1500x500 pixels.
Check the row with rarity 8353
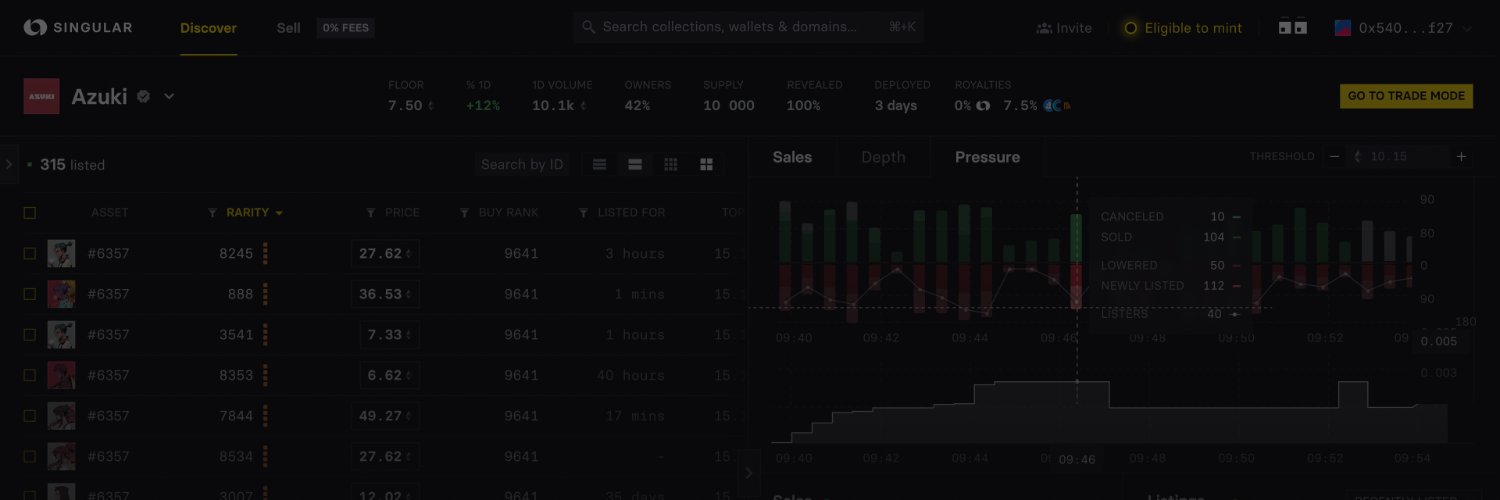(30, 375)
